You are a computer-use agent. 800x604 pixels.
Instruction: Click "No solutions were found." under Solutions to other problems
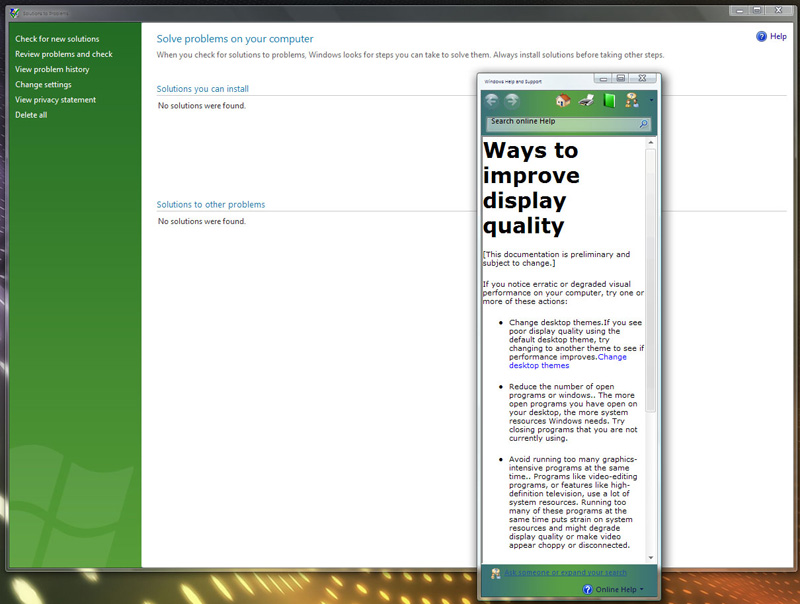[202, 221]
